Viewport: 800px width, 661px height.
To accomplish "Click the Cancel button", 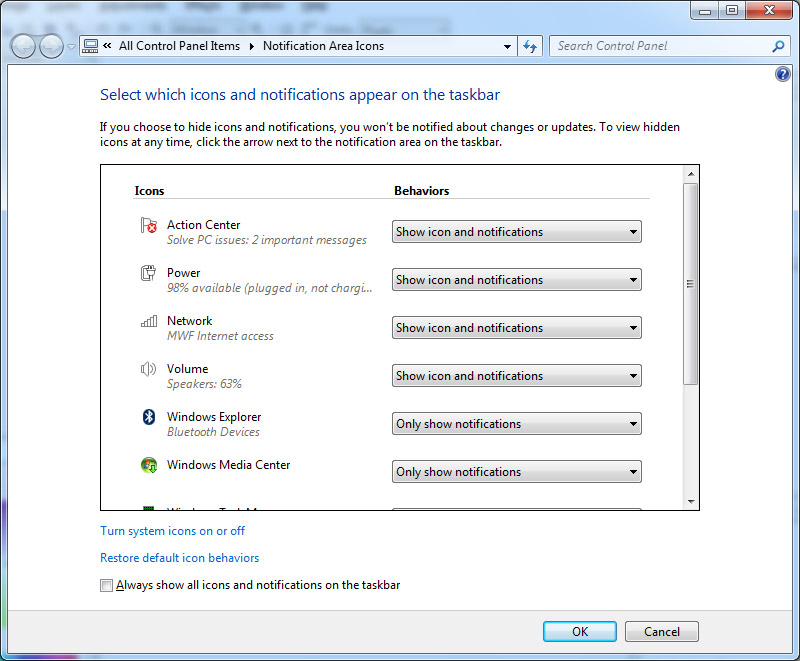I will click(662, 631).
